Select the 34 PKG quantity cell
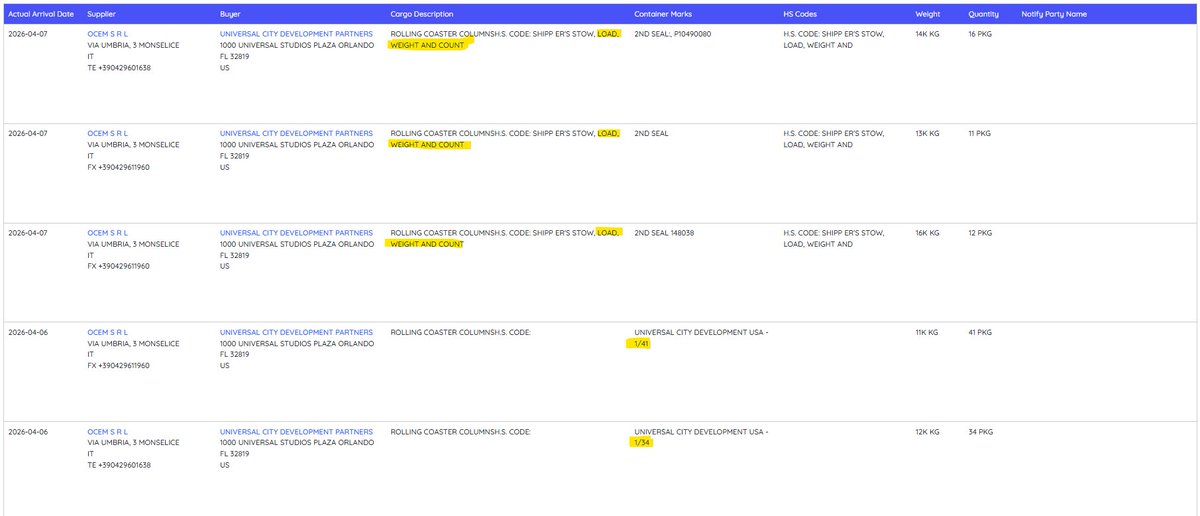The image size is (1200, 516). click(980, 432)
